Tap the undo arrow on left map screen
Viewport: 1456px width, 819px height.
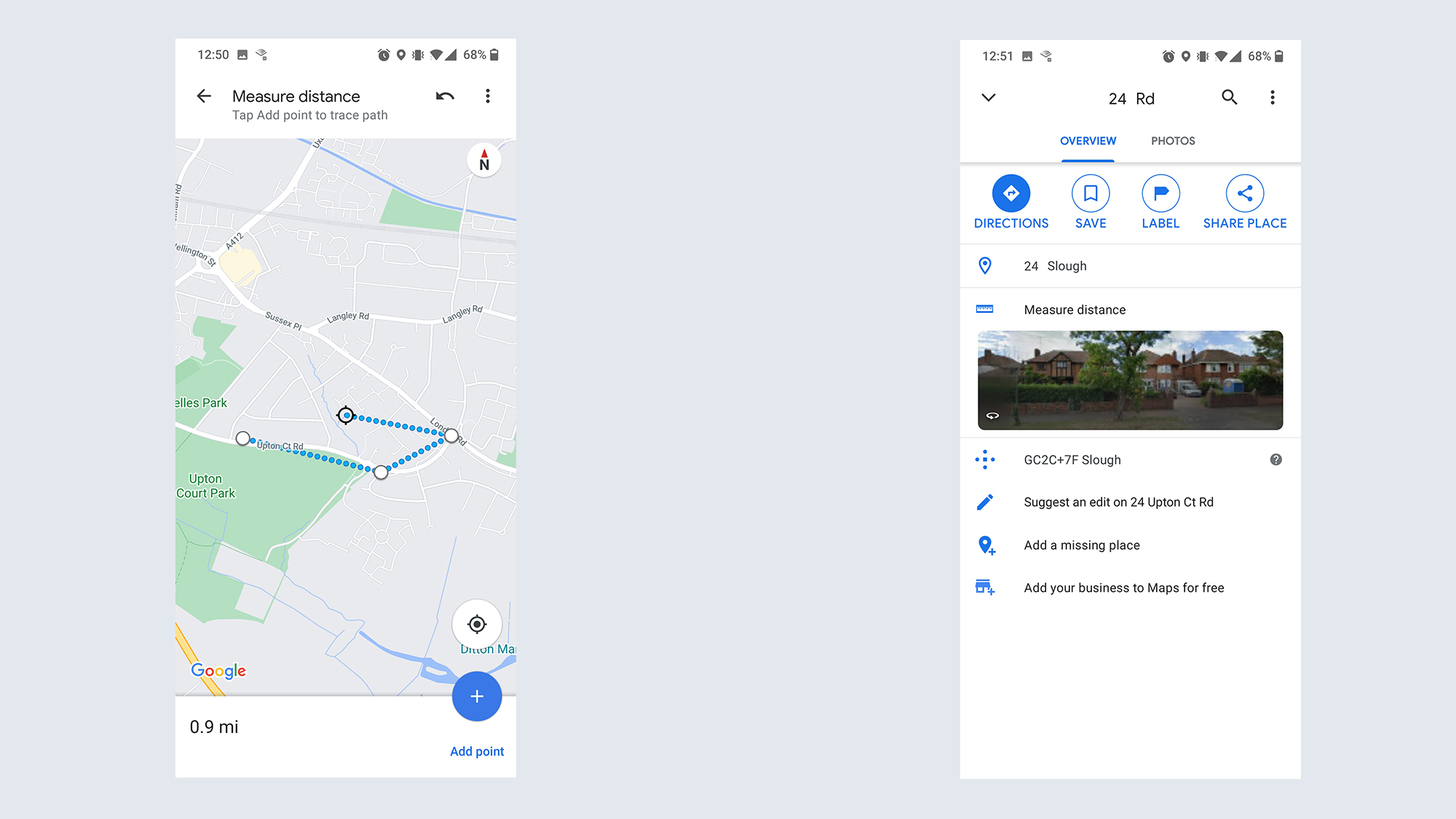(x=445, y=95)
